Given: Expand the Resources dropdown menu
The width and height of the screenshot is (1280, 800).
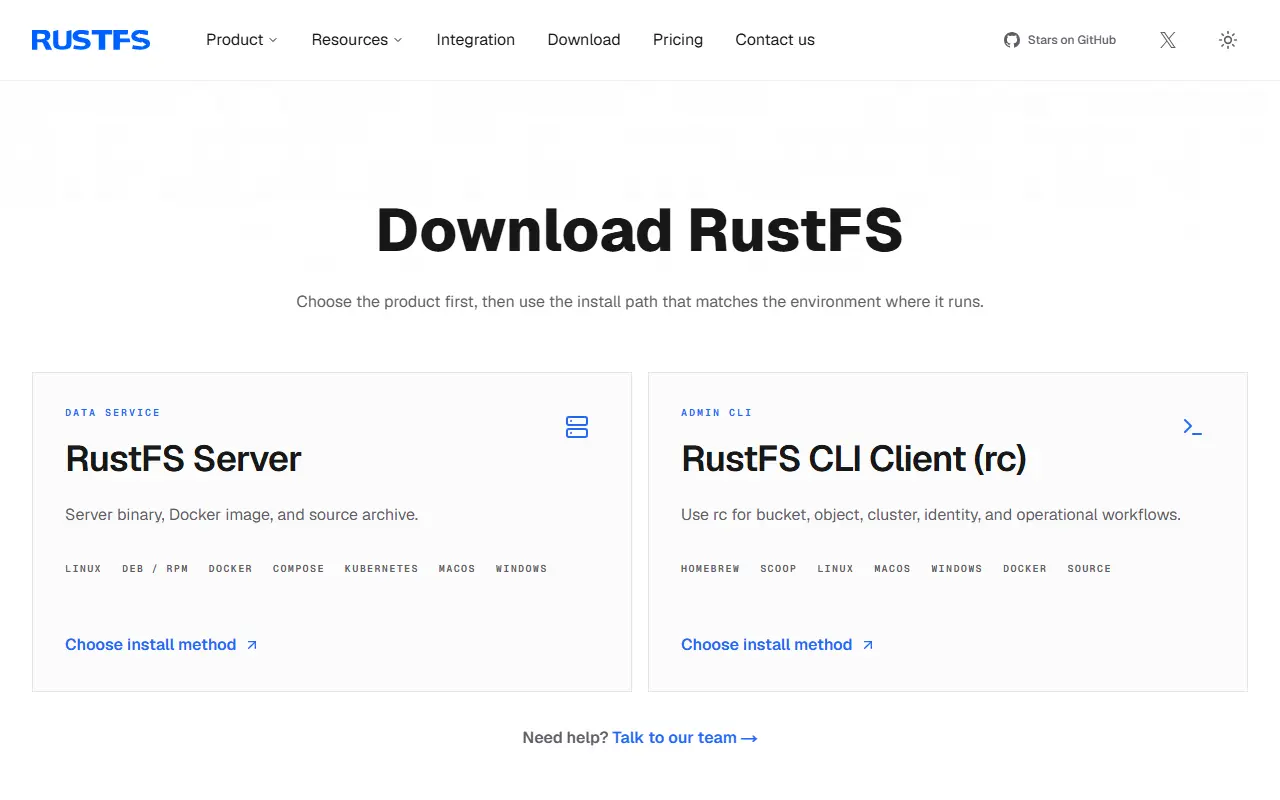Looking at the screenshot, I should [357, 40].
